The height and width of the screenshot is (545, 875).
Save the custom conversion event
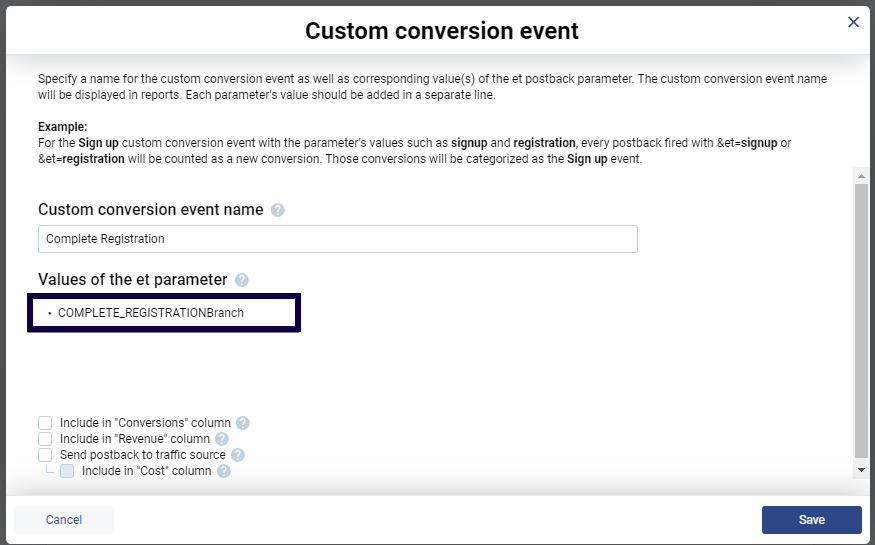[x=811, y=520]
